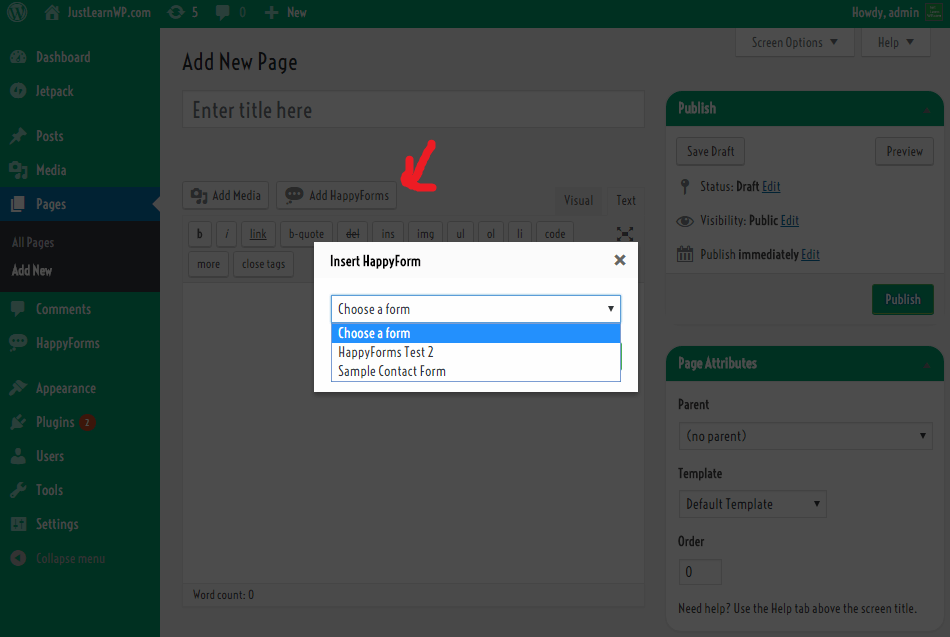Close the Insert HappyForm dialog
Image resolution: width=950 pixels, height=637 pixels.
tap(620, 260)
